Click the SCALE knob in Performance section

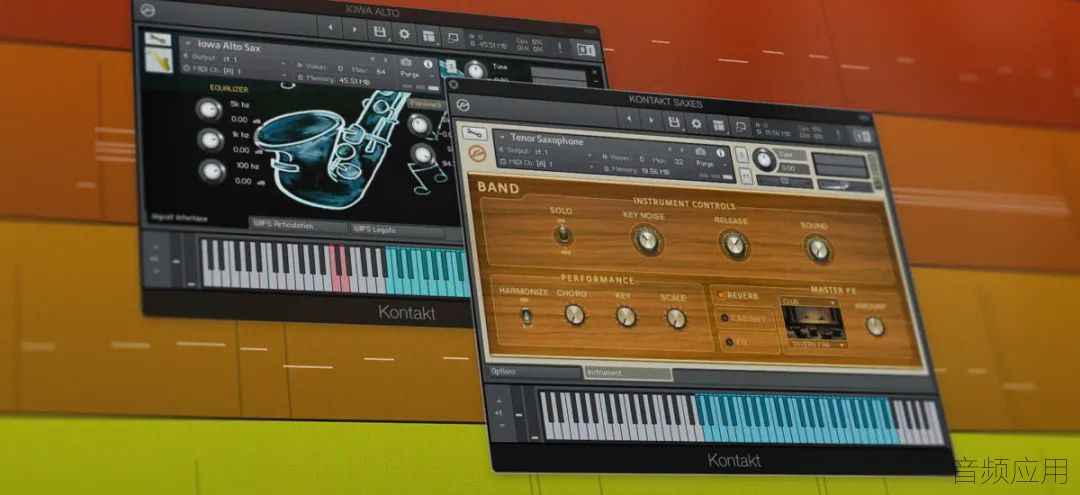tap(676, 318)
